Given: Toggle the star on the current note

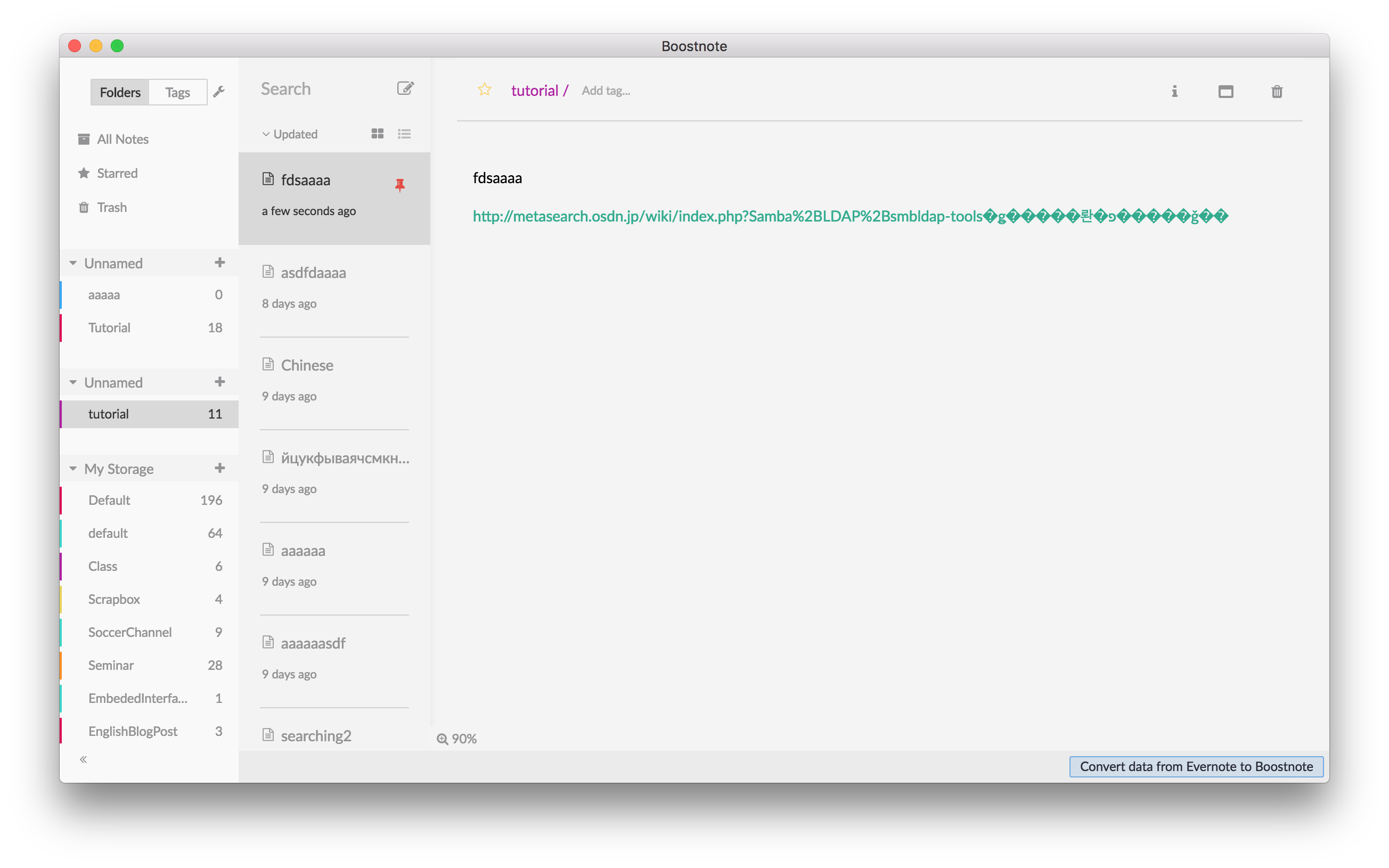Looking at the screenshot, I should [x=485, y=89].
